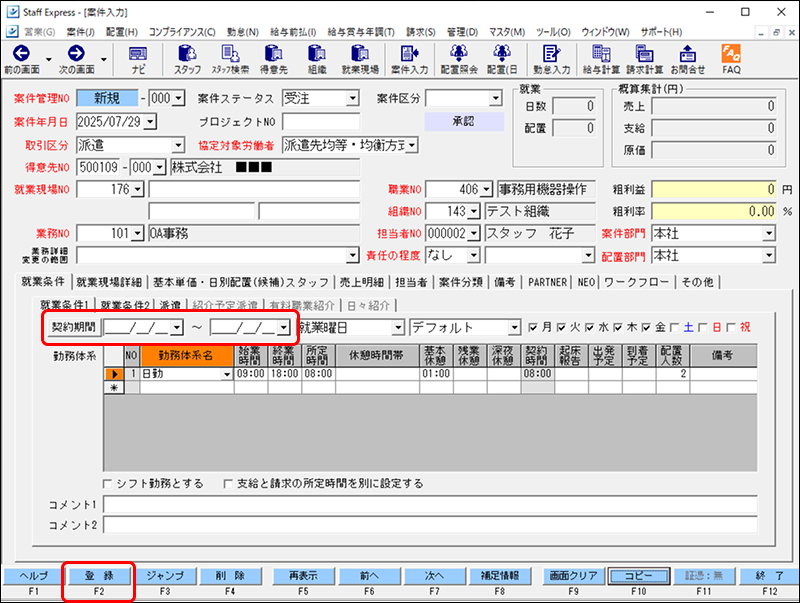Enable the 日 weekday checkbox
Viewport: 800px width, 603px height.
coord(703,328)
